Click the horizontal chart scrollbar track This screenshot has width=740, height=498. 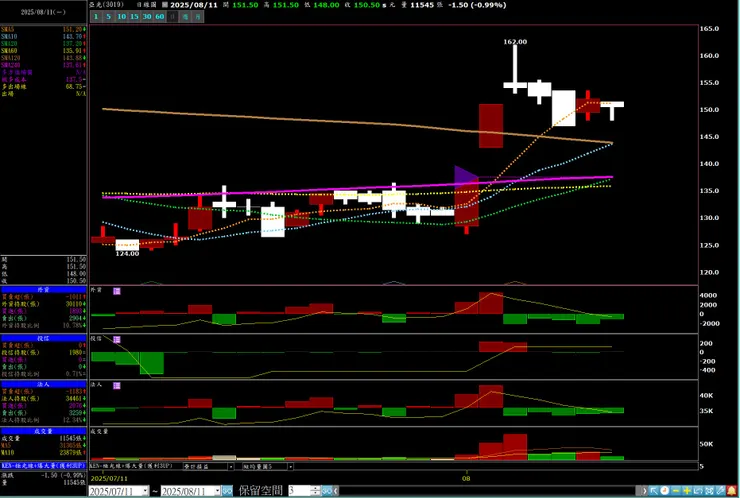click(x=487, y=491)
